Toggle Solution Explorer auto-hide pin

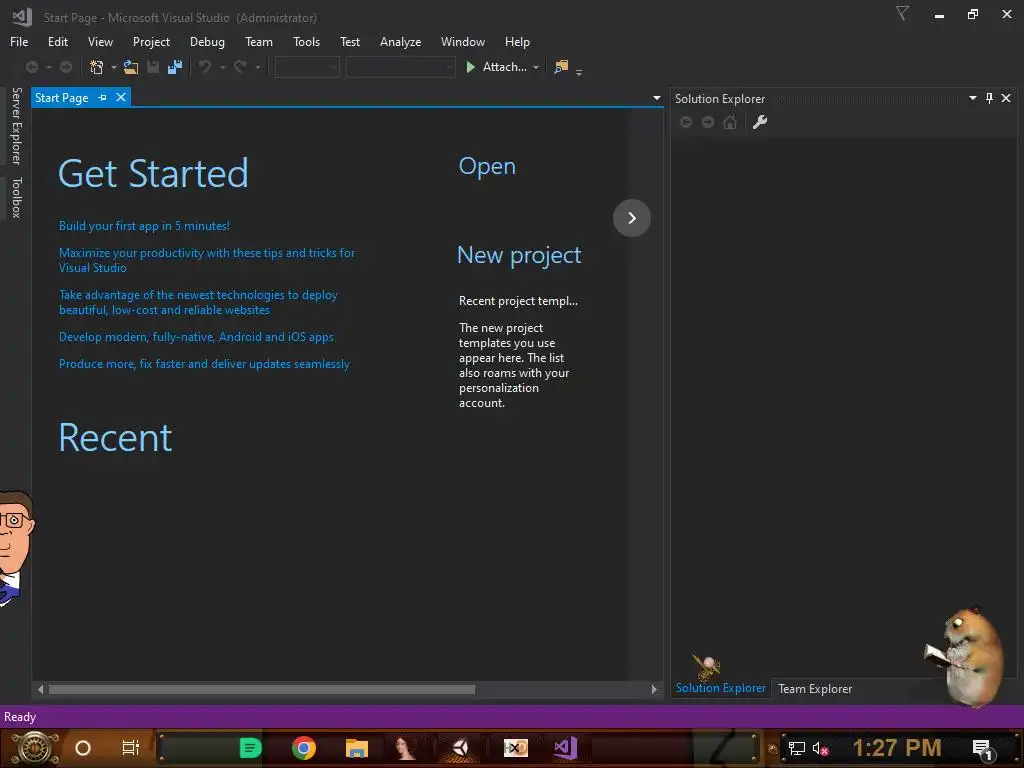[989, 98]
